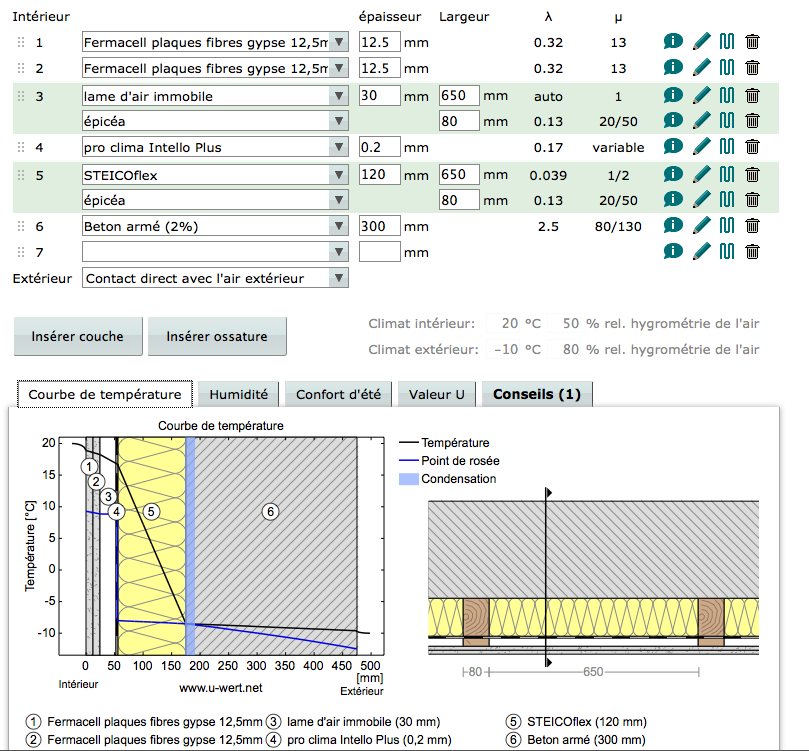
Task: Delete layer 2 using its trash icon
Action: 752,67
